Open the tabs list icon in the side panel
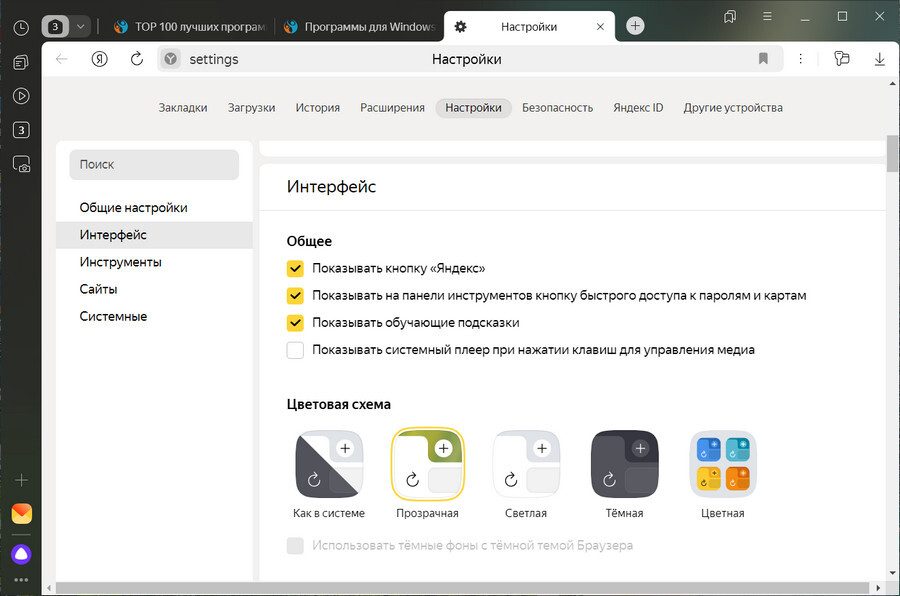 [x=21, y=62]
